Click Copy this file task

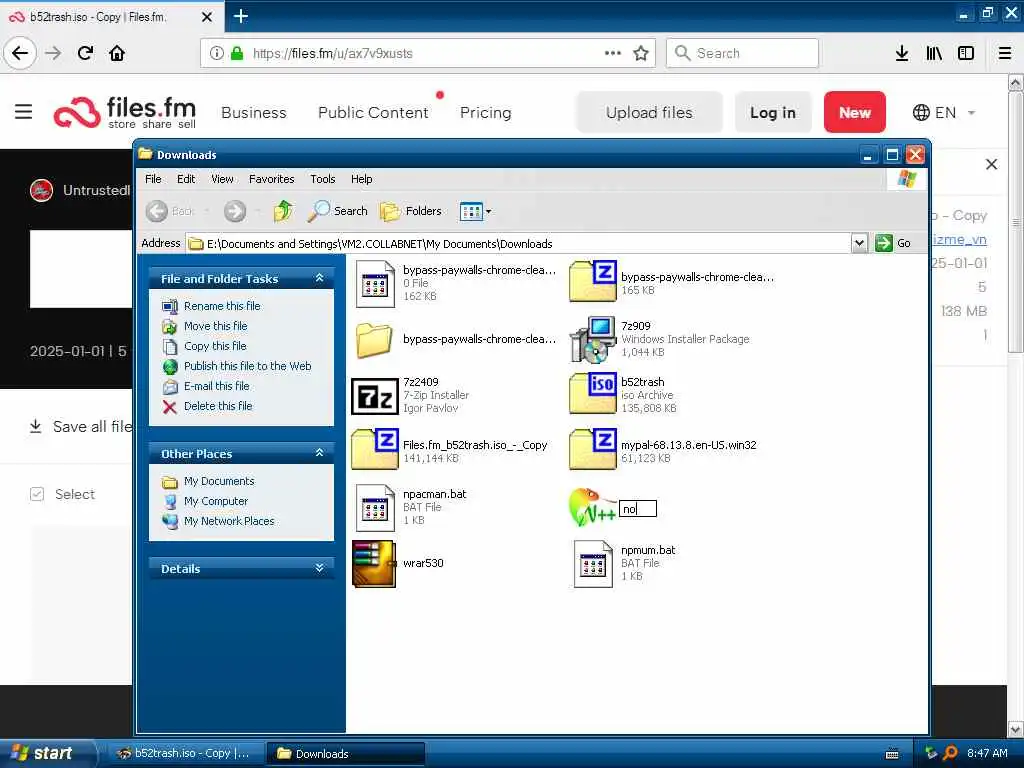click(x=215, y=346)
